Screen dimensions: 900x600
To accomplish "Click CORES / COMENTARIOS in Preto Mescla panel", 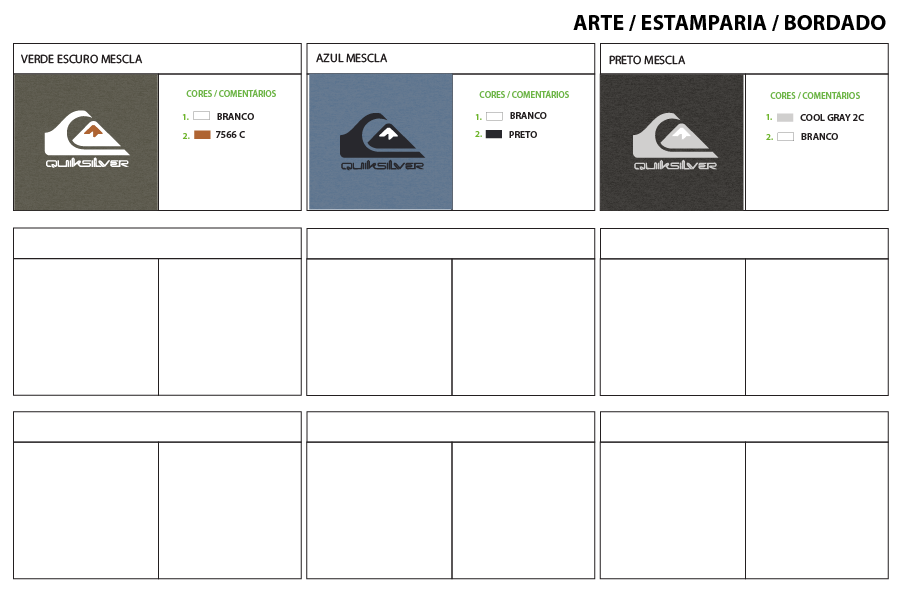I will [x=815, y=96].
